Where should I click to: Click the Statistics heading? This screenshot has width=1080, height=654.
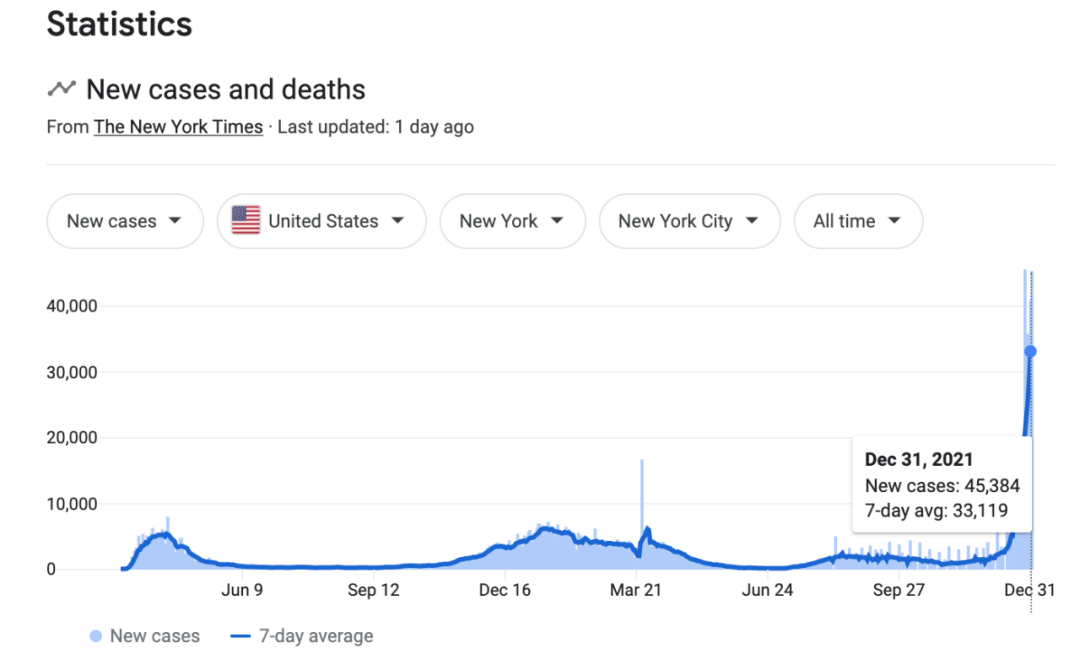coord(119,25)
